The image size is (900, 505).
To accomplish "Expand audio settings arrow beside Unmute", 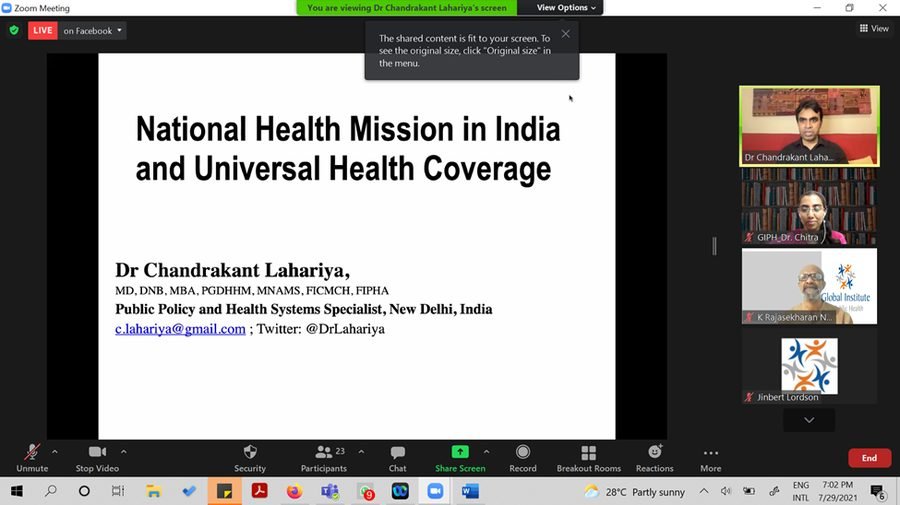I will click(55, 452).
